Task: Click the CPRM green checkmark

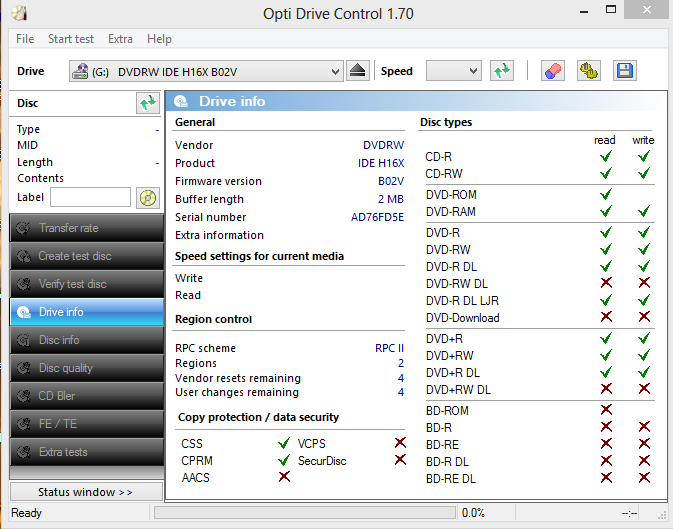Action: (x=284, y=460)
